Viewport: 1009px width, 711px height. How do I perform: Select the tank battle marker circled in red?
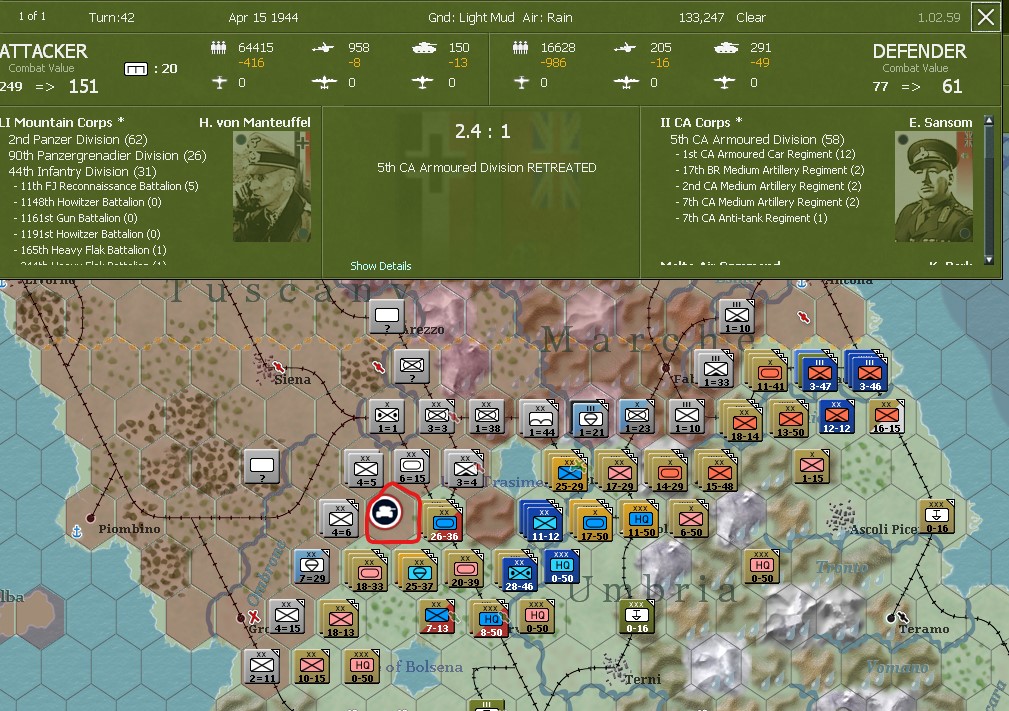386,512
